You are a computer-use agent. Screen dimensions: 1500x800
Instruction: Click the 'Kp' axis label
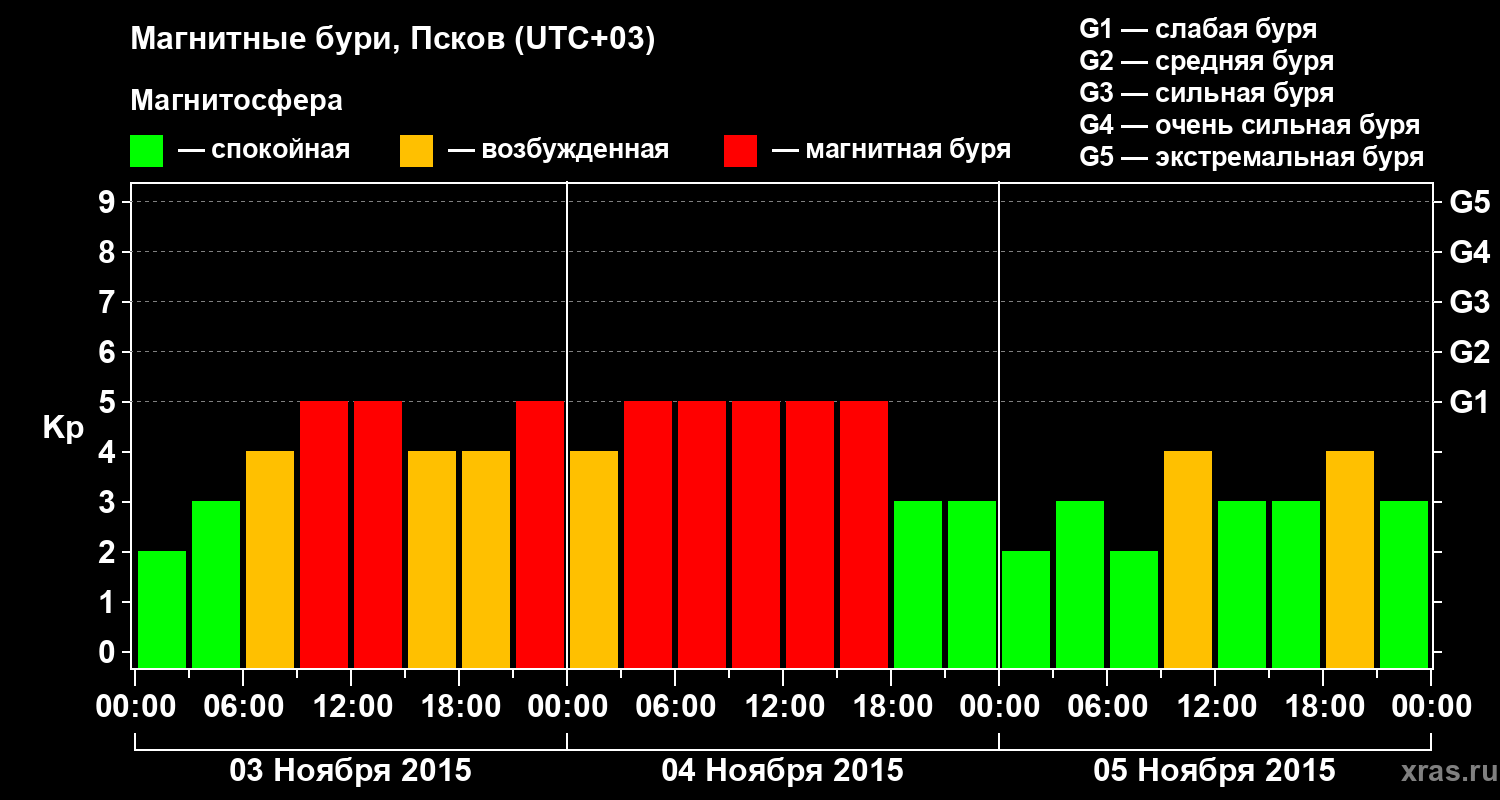pyautogui.click(x=63, y=427)
